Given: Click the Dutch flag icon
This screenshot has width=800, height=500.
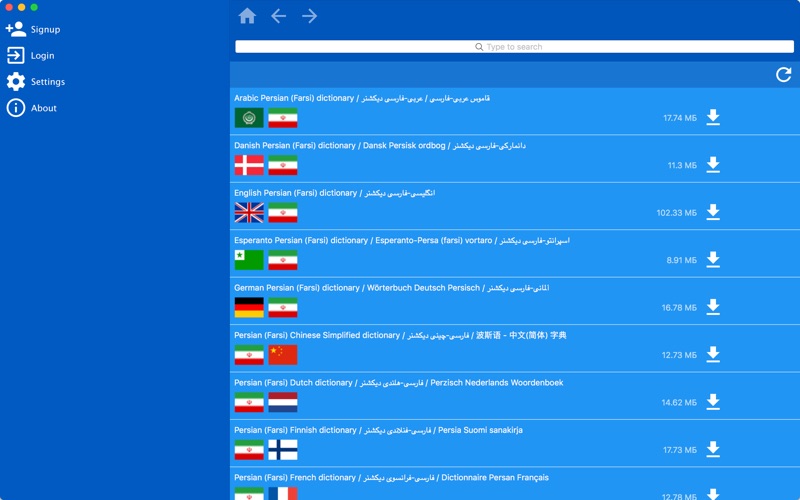Looking at the screenshot, I should (283, 403).
